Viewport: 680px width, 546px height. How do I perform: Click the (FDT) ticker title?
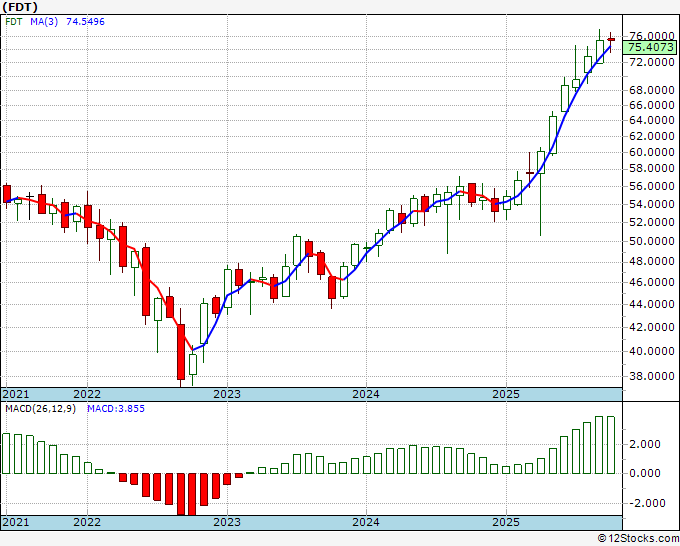(x=20, y=7)
